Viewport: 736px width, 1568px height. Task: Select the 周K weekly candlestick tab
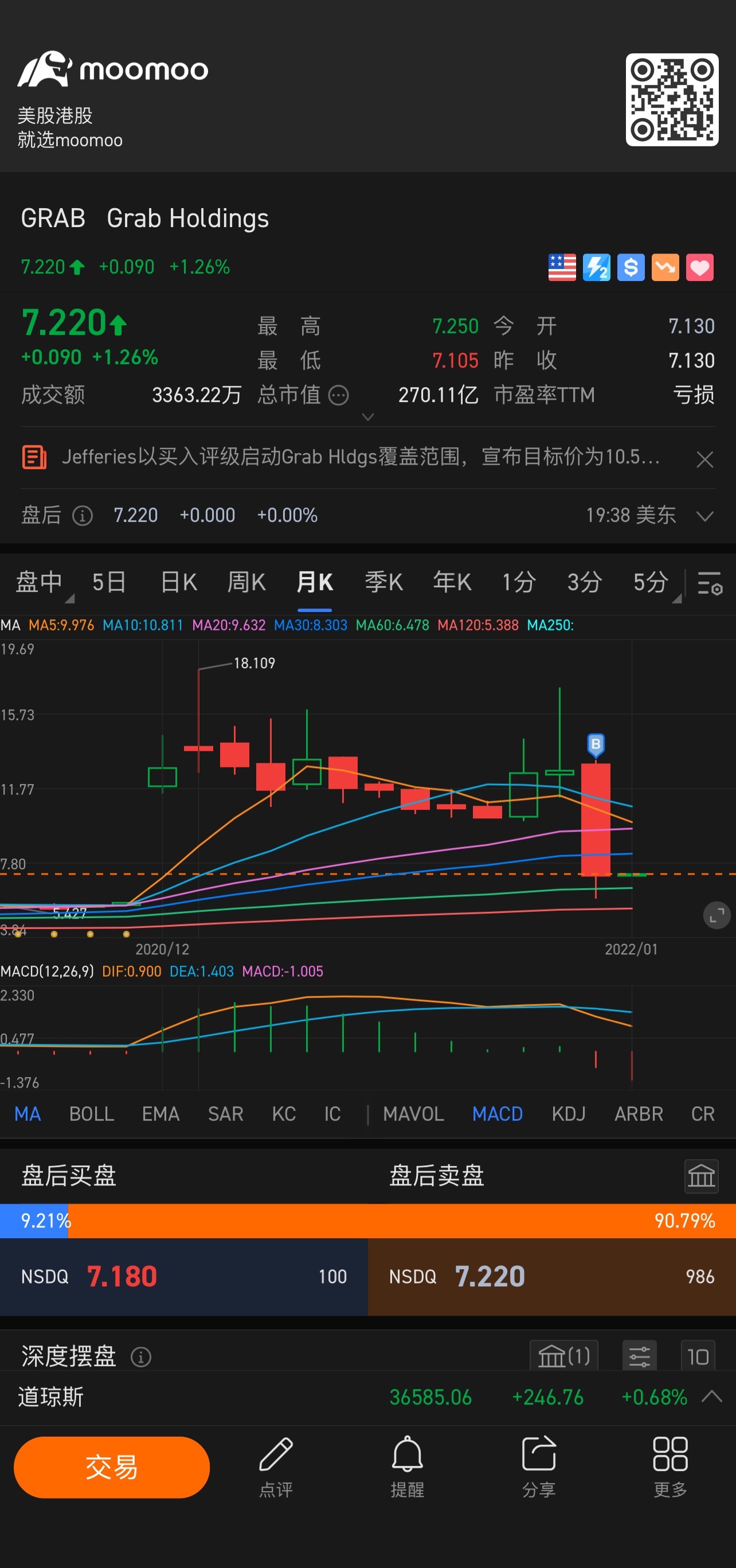(246, 582)
